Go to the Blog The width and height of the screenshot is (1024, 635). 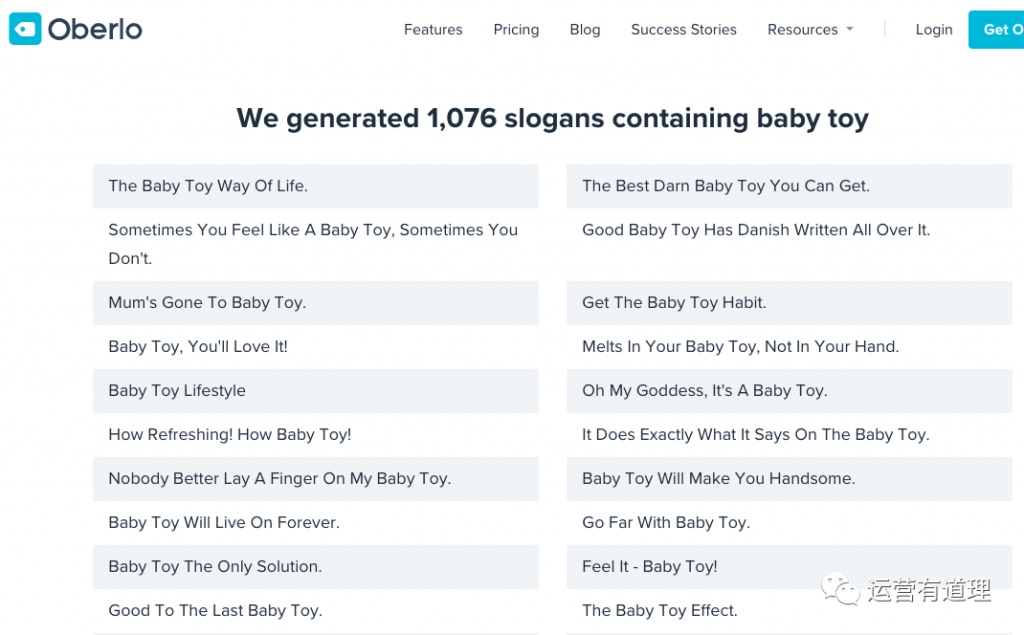coord(584,29)
